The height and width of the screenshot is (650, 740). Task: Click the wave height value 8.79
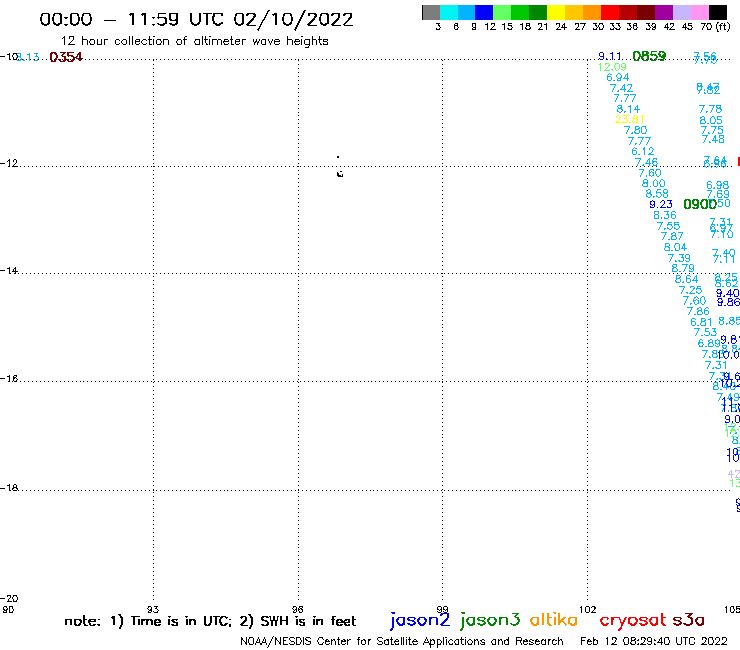tap(683, 268)
